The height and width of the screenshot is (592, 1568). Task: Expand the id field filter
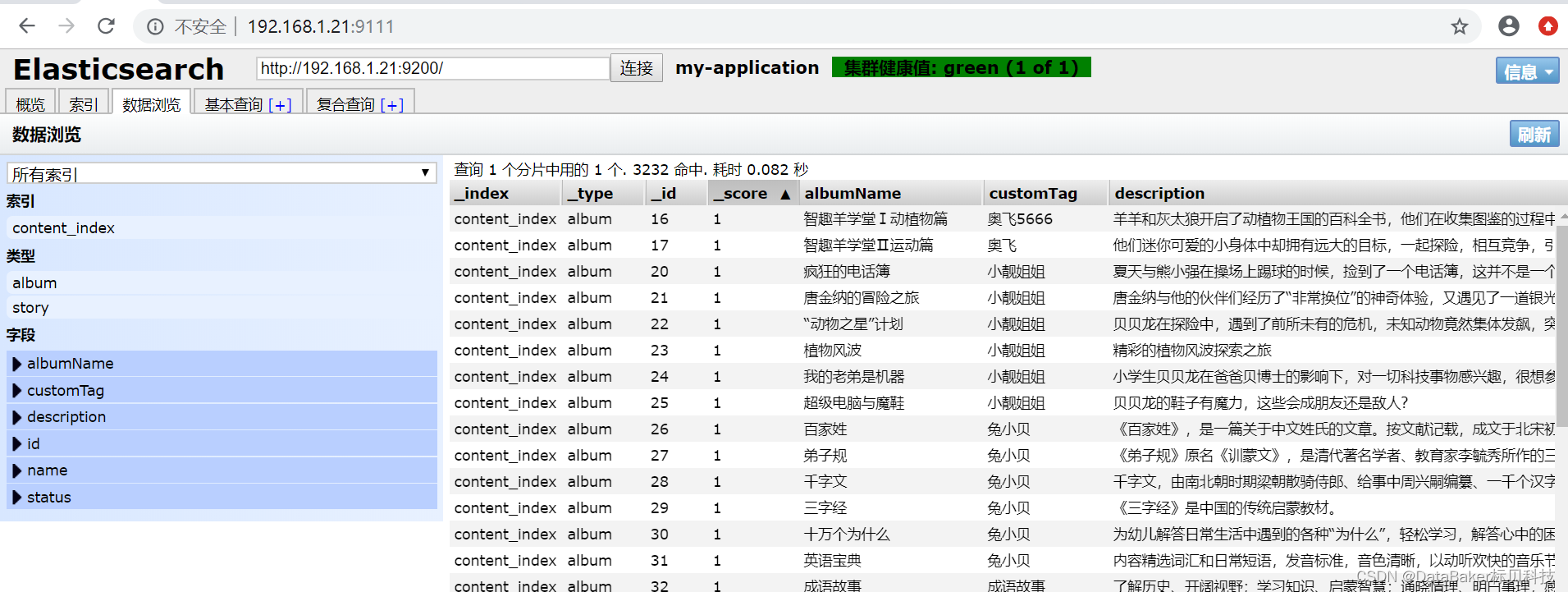pyautogui.click(x=222, y=443)
